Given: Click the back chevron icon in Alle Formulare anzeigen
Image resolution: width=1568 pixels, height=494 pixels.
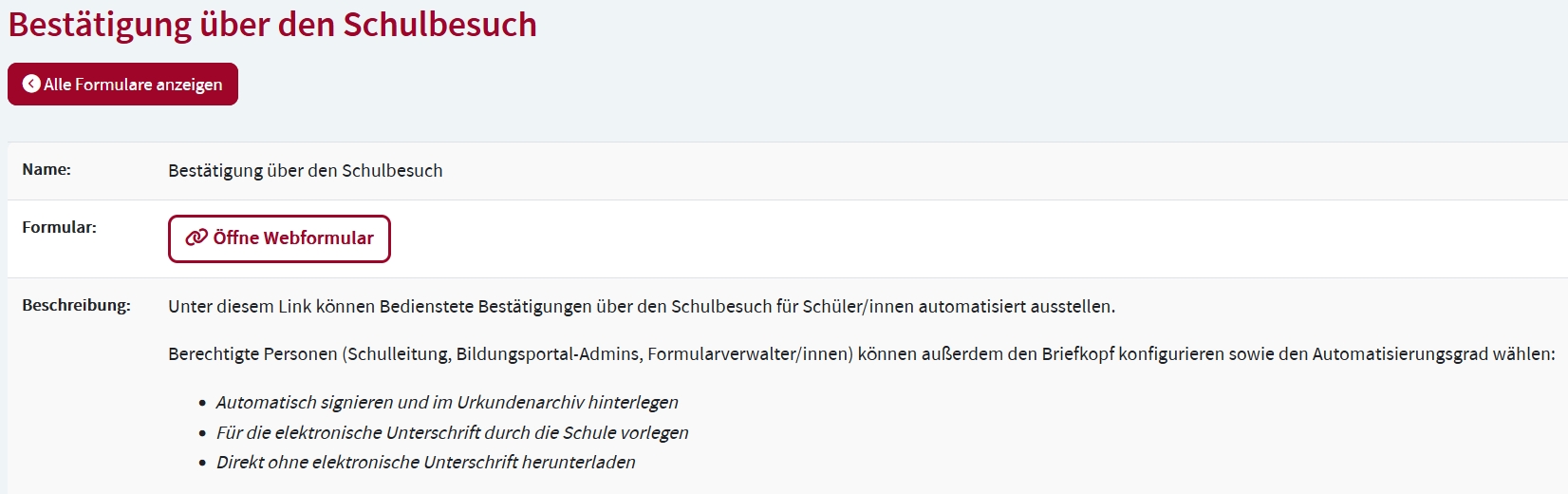Looking at the screenshot, I should coord(31,84).
